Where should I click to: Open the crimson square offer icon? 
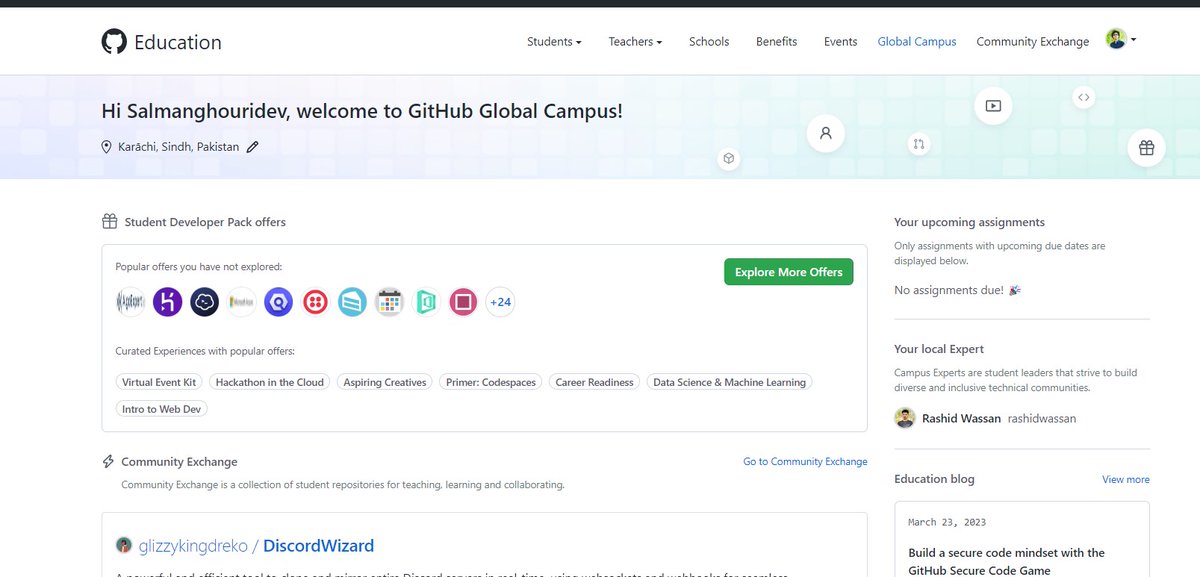pos(463,302)
